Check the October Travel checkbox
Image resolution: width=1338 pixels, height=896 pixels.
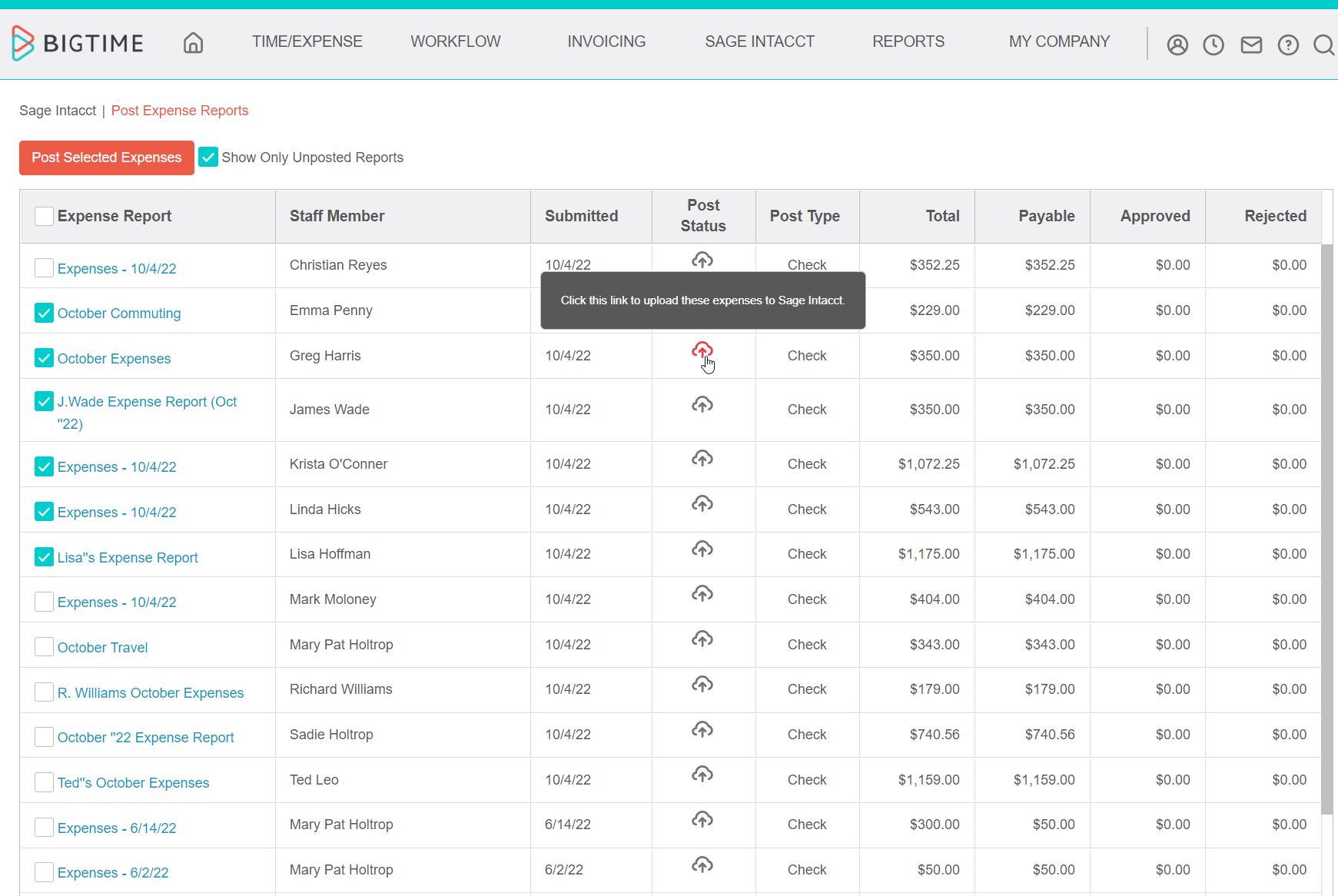click(45, 647)
